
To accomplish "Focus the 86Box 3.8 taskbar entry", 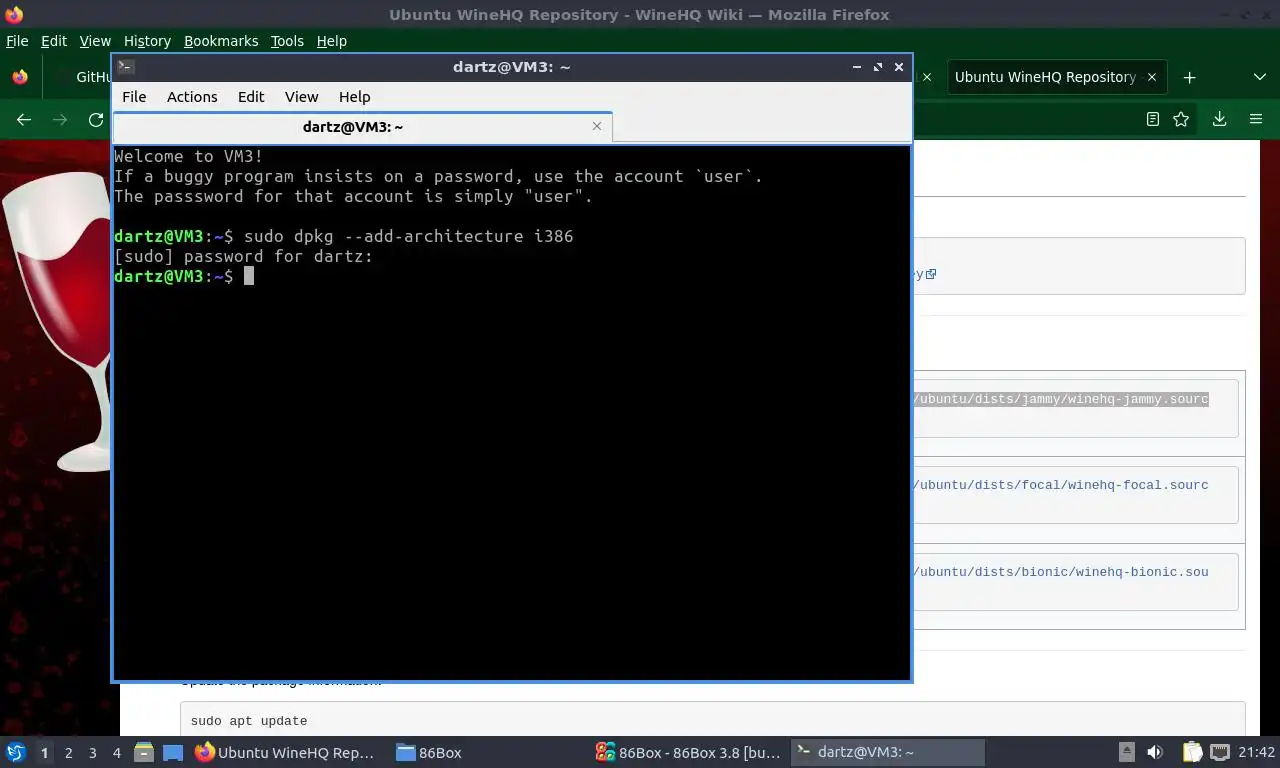I will (688, 752).
